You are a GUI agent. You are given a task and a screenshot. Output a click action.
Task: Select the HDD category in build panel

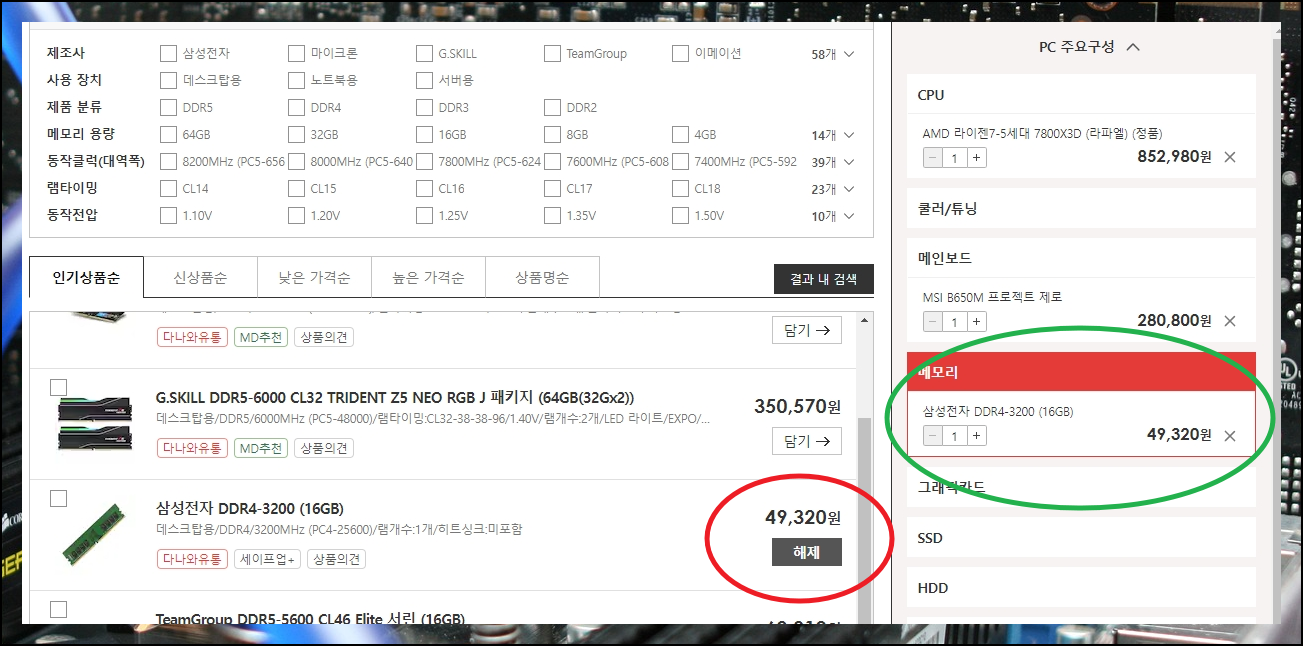coord(1081,588)
